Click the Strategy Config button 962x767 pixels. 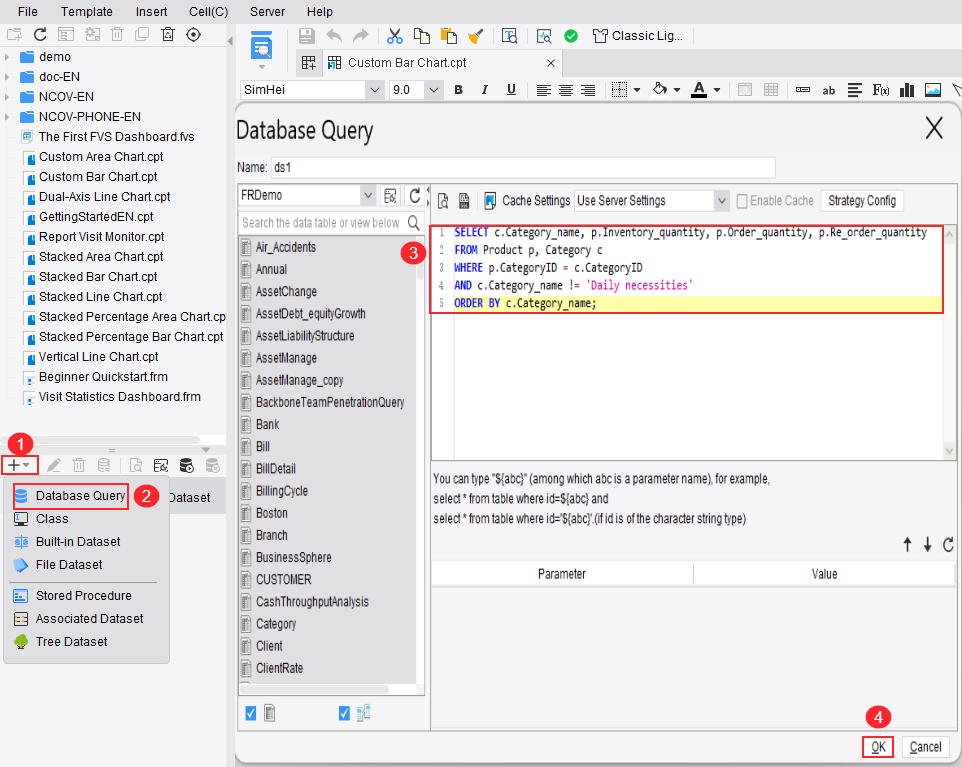[861, 201]
